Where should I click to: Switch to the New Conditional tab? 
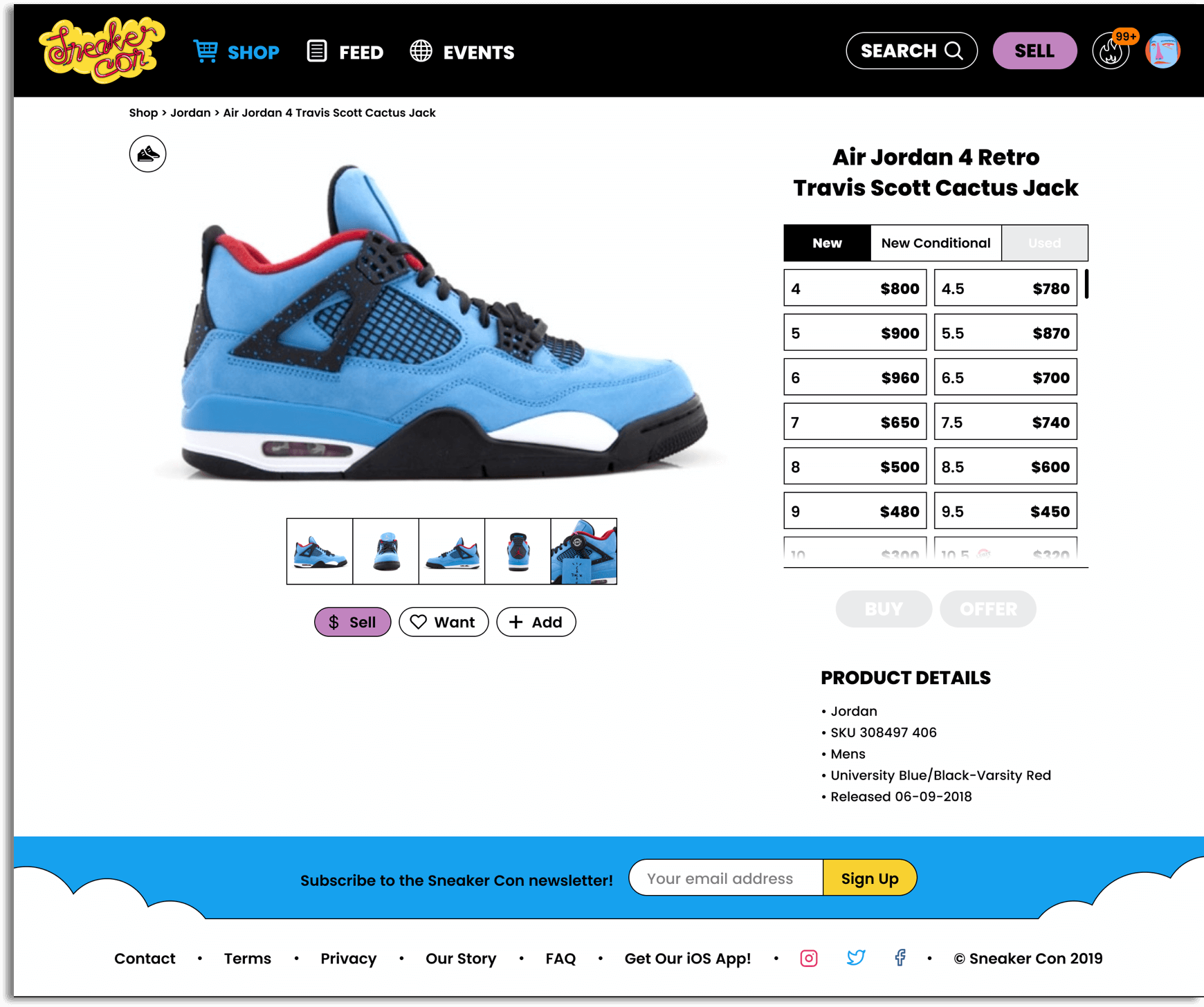[x=936, y=243]
